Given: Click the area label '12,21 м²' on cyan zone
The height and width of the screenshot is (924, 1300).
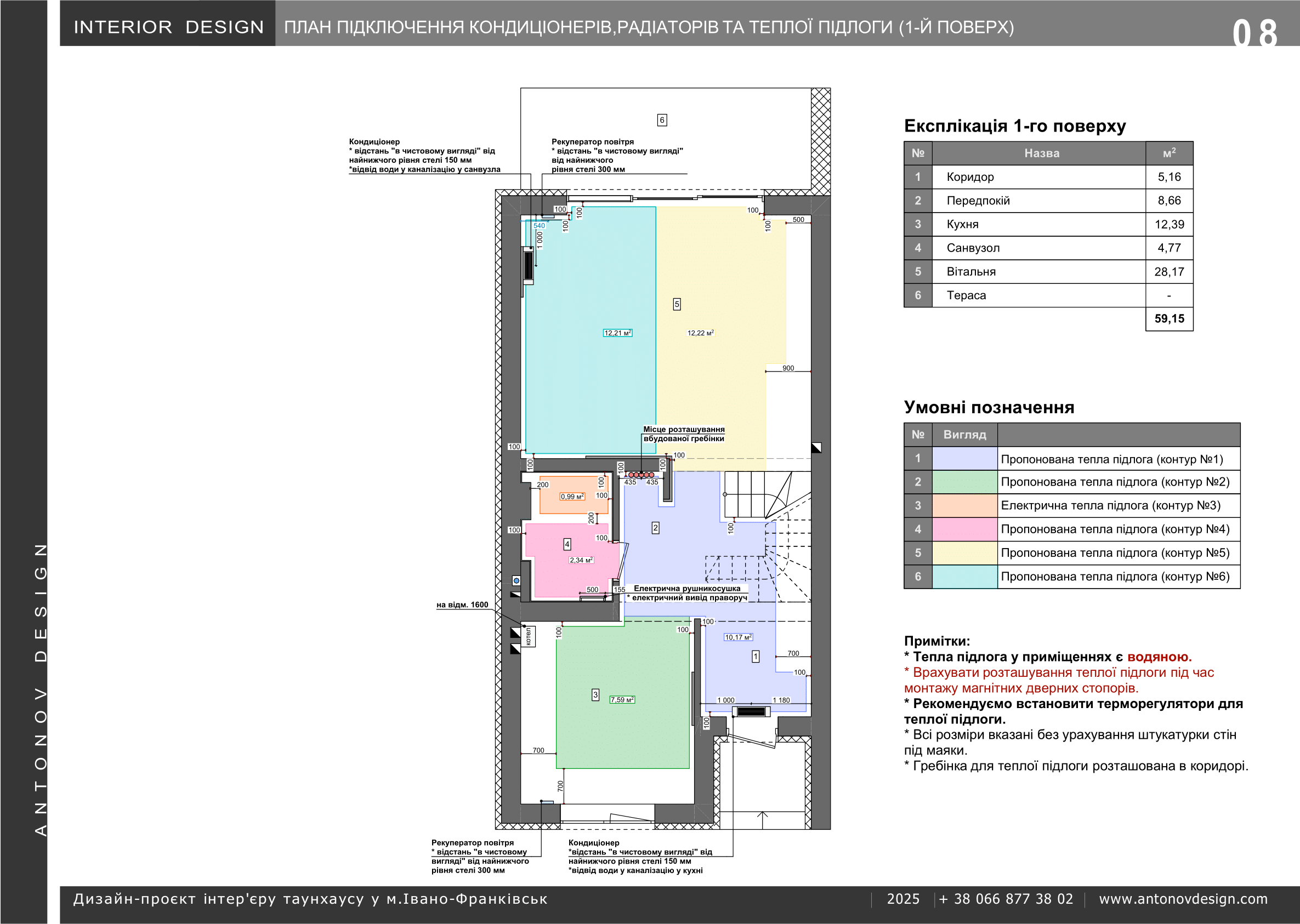Looking at the screenshot, I should click(x=617, y=333).
